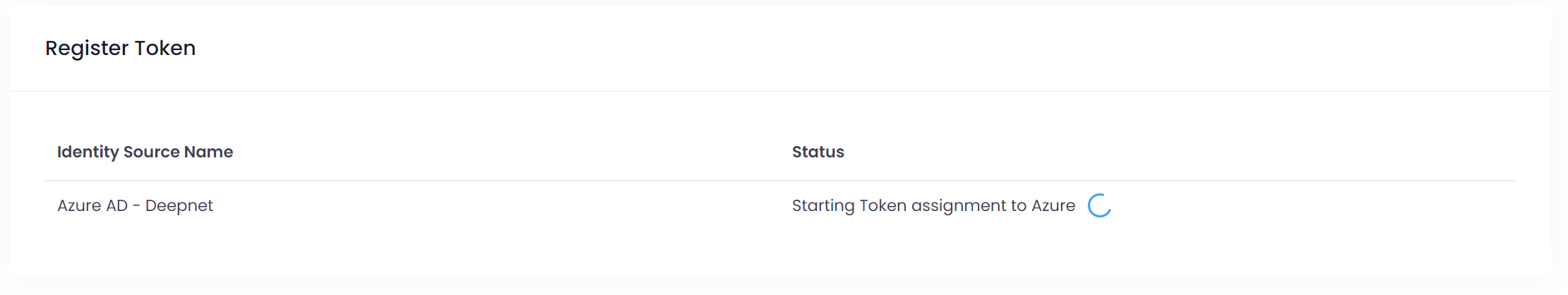Click the word Register in panel title
This screenshot has width=1568, height=295.
(x=87, y=48)
